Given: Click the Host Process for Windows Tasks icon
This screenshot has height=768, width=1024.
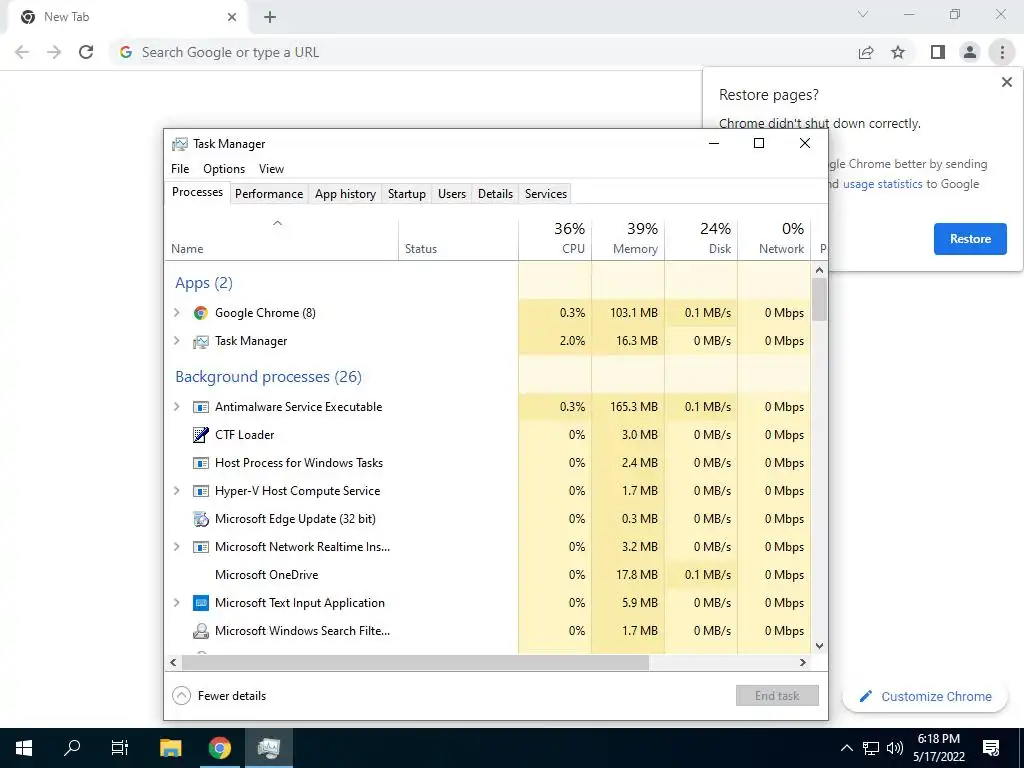Looking at the screenshot, I should click(200, 463).
